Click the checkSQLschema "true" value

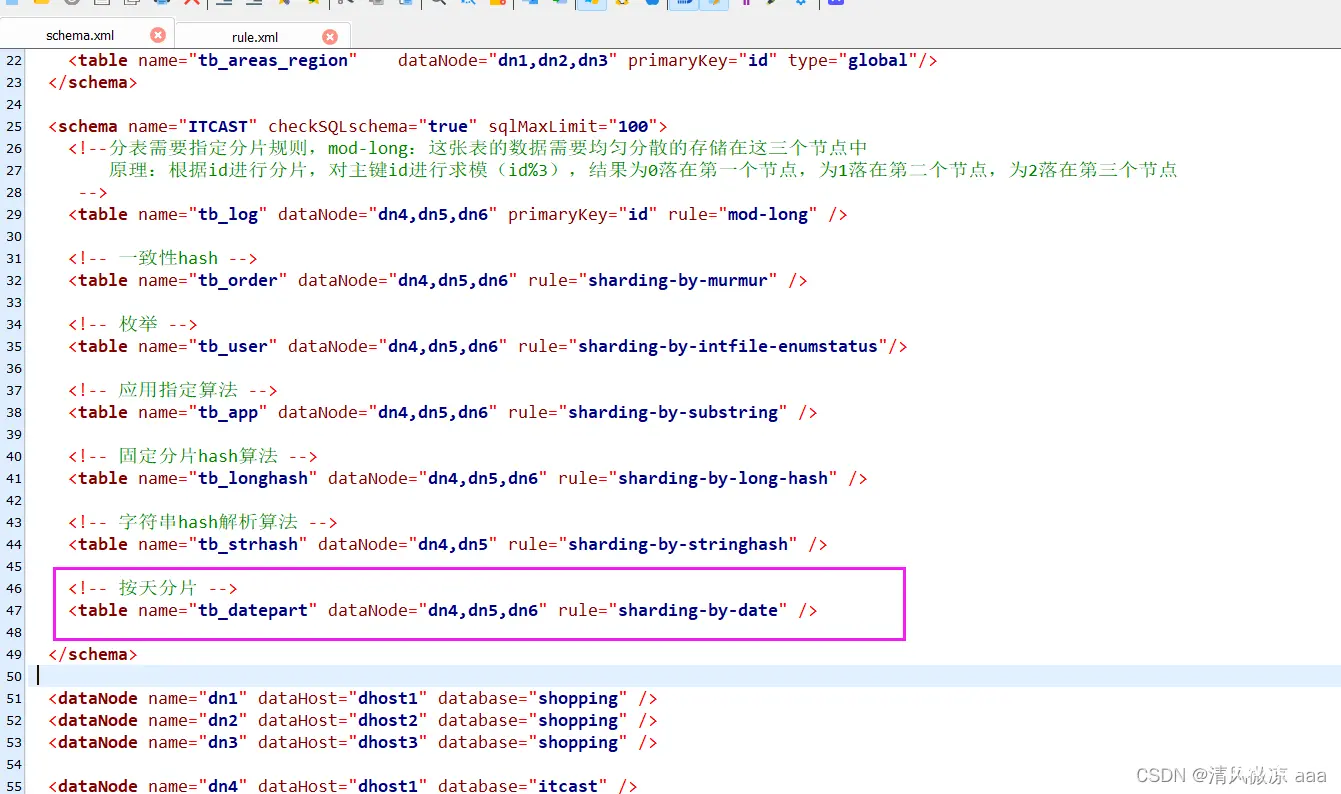coord(448,126)
